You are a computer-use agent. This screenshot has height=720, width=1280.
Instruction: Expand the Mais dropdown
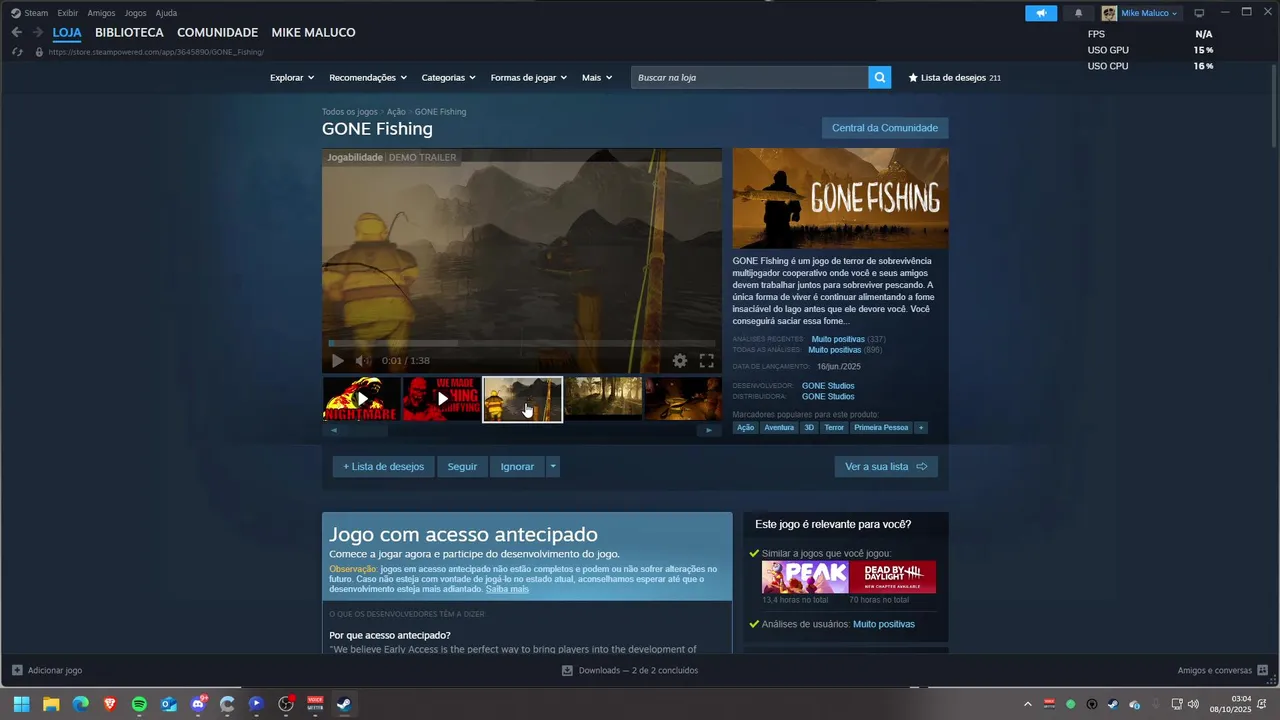click(x=597, y=78)
